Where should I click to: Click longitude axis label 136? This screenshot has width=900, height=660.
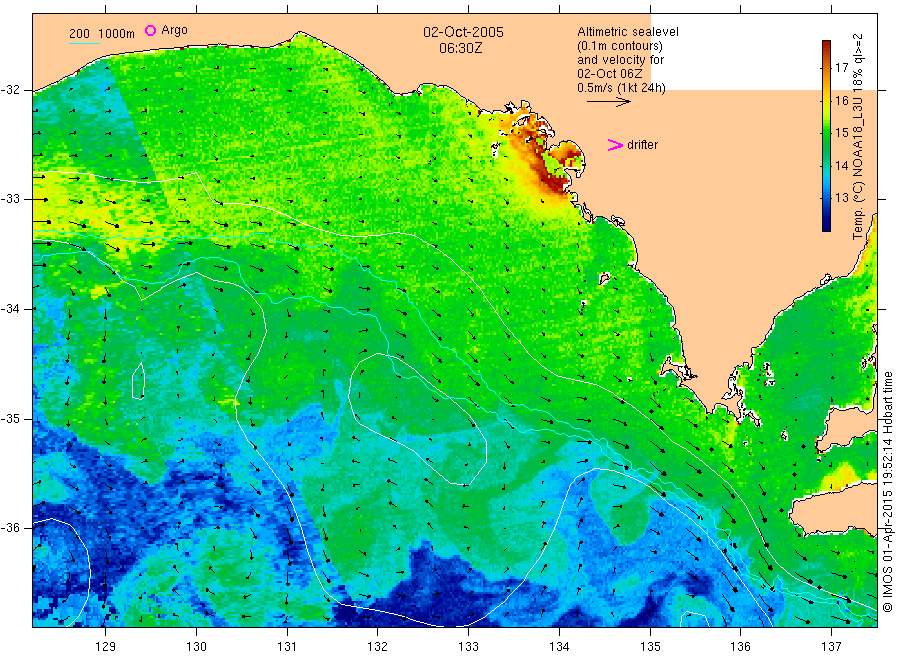click(x=740, y=647)
